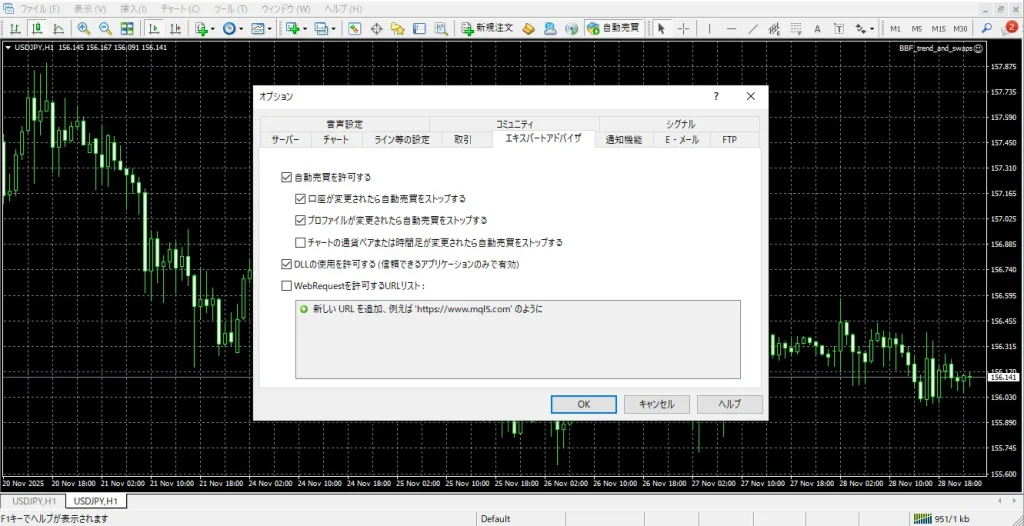Enable WebRequestを許可するURLリスト checkbox
1024x526 pixels.
pos(286,286)
